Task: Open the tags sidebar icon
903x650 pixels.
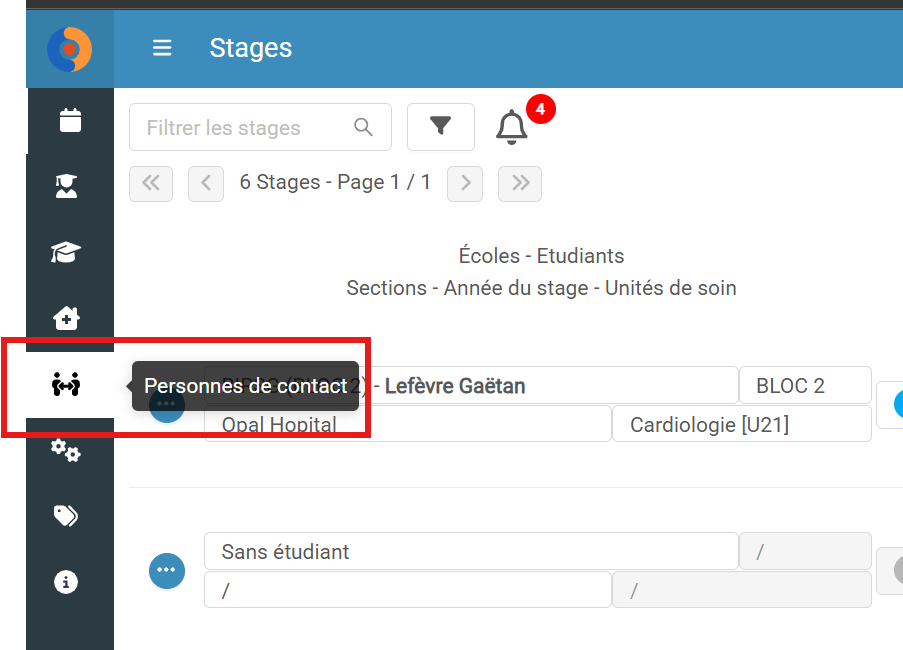Action: [x=66, y=516]
